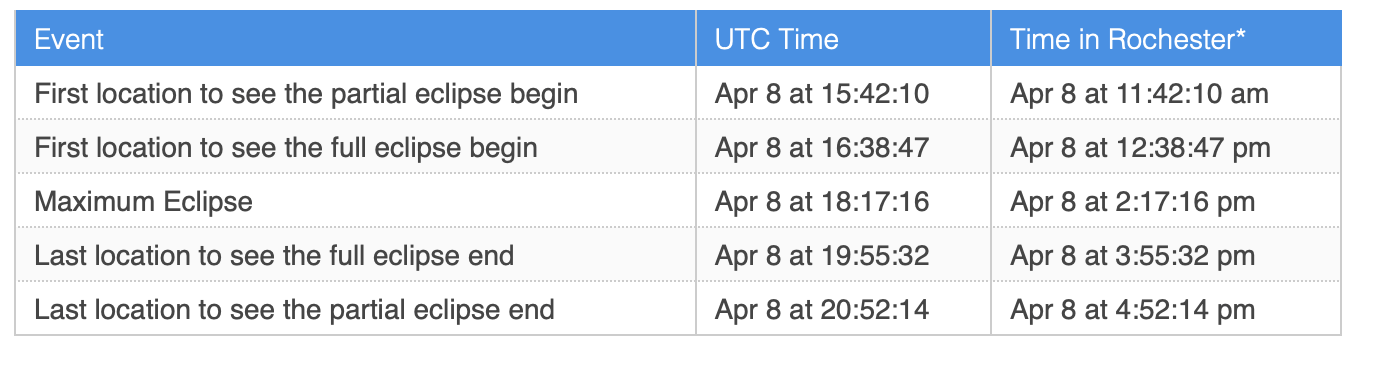Click UTC time Apr 8 at 16:38:47

(x=822, y=148)
